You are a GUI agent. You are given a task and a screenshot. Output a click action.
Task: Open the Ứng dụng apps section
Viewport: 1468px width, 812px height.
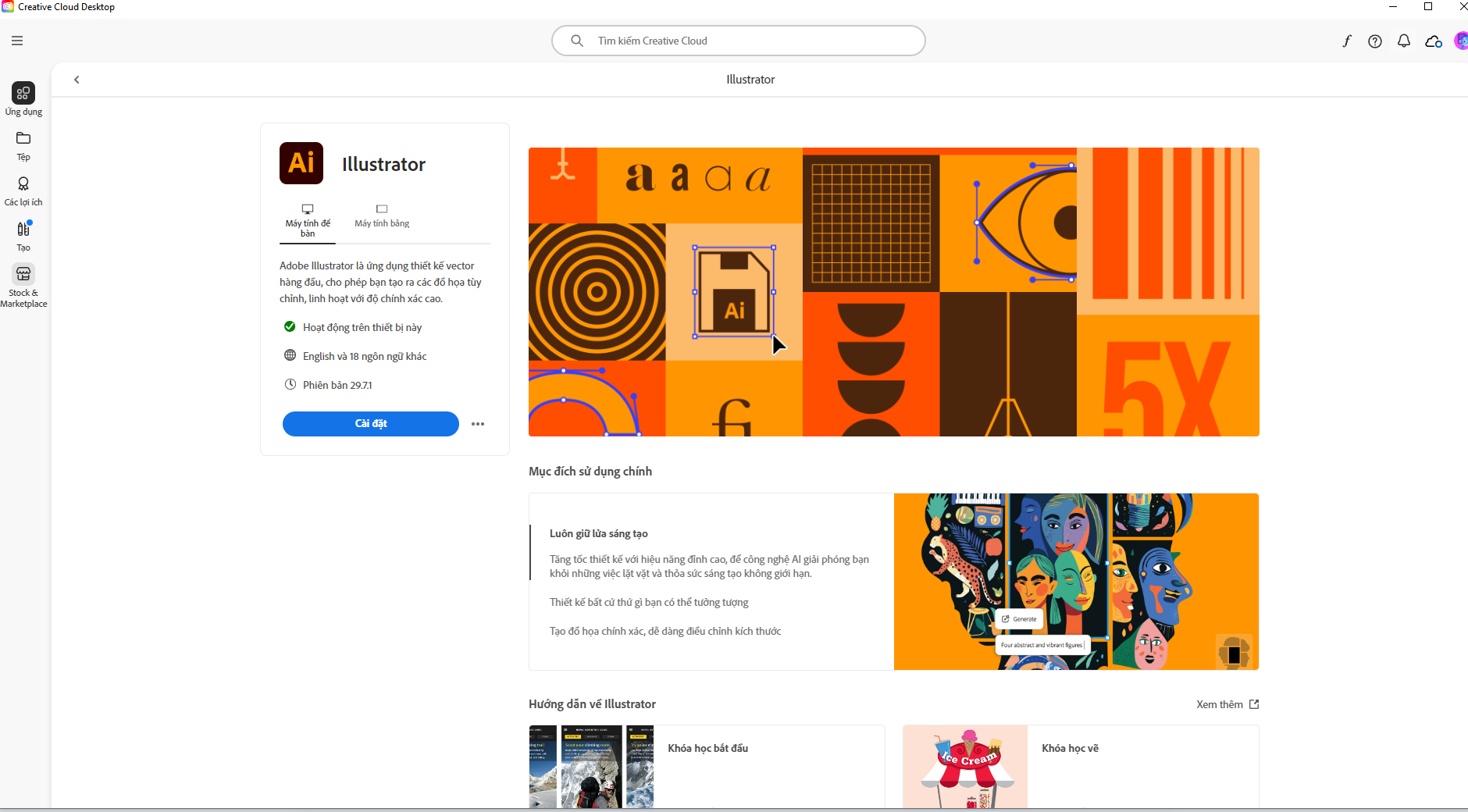tap(23, 99)
